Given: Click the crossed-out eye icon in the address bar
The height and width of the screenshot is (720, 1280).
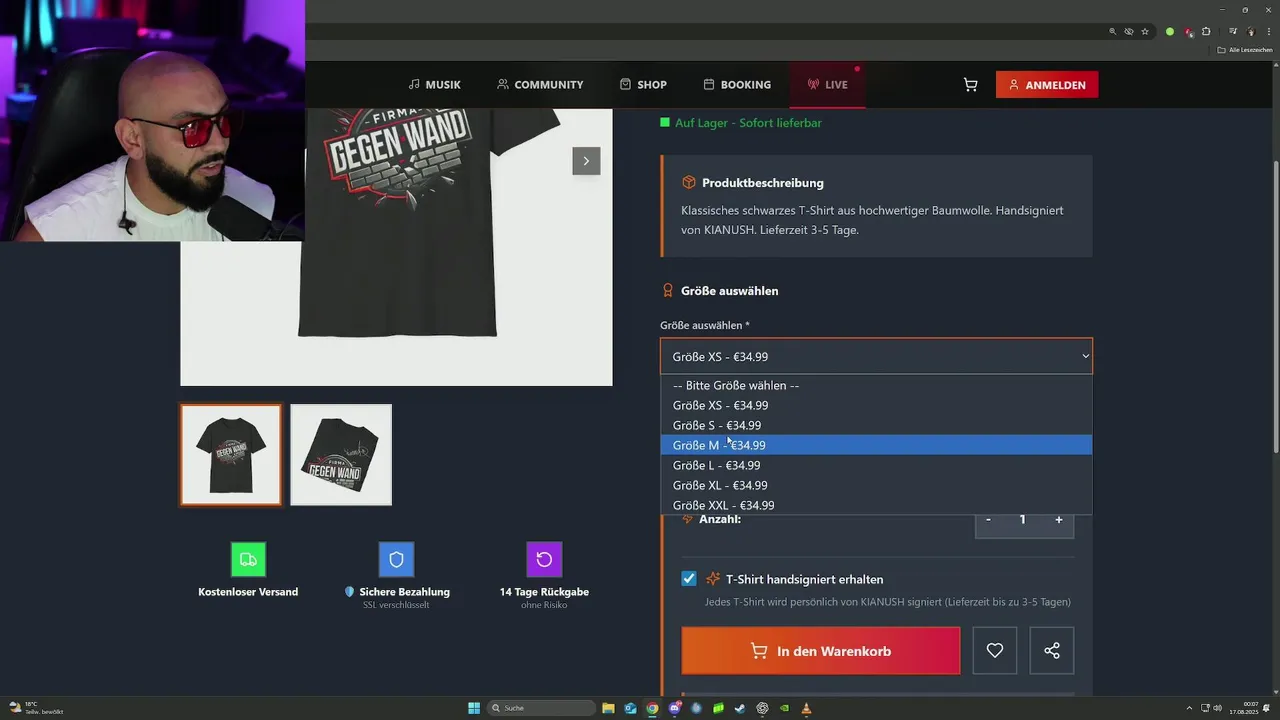Looking at the screenshot, I should pos(1128,32).
